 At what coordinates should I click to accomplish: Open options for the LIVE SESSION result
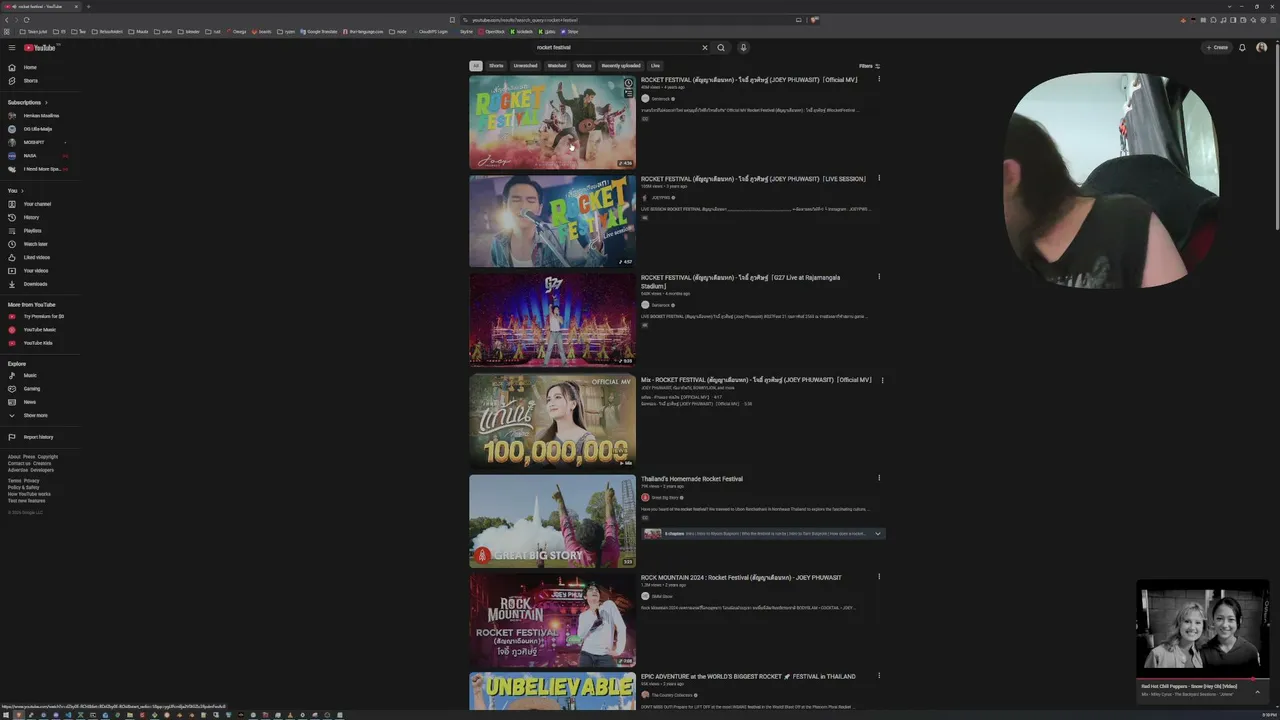tap(879, 178)
